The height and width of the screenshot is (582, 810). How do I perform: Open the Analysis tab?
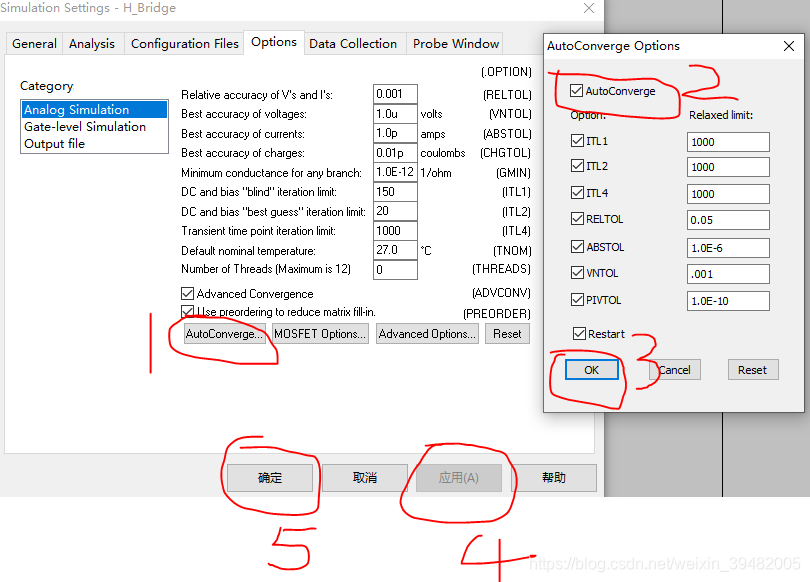tap(92, 44)
